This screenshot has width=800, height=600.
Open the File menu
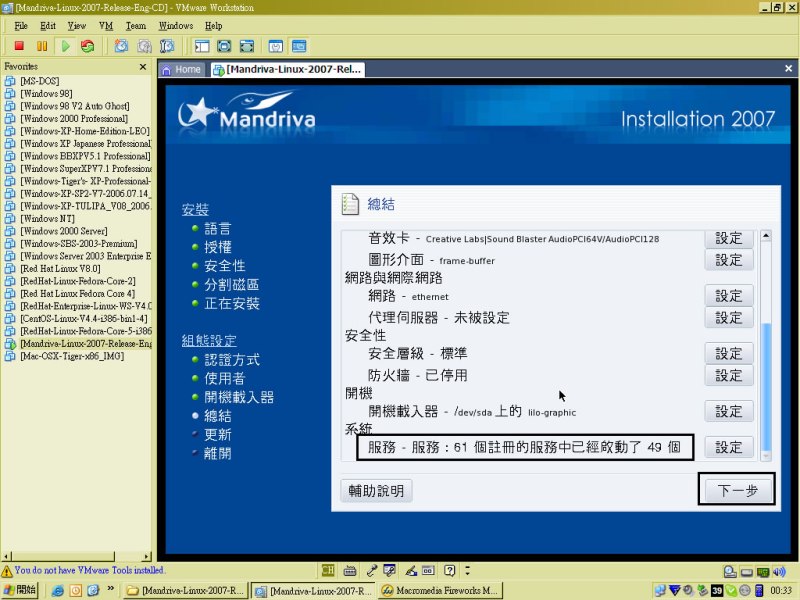(21, 26)
